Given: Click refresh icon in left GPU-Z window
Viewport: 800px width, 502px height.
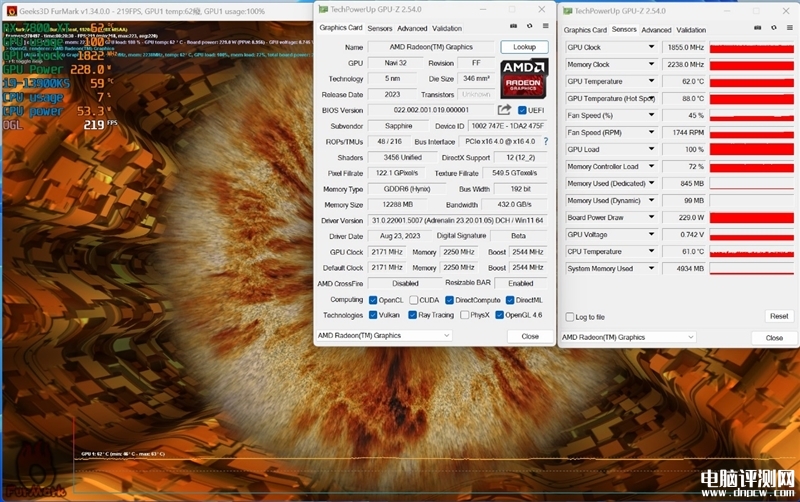Looking at the screenshot, I should click(530, 26).
